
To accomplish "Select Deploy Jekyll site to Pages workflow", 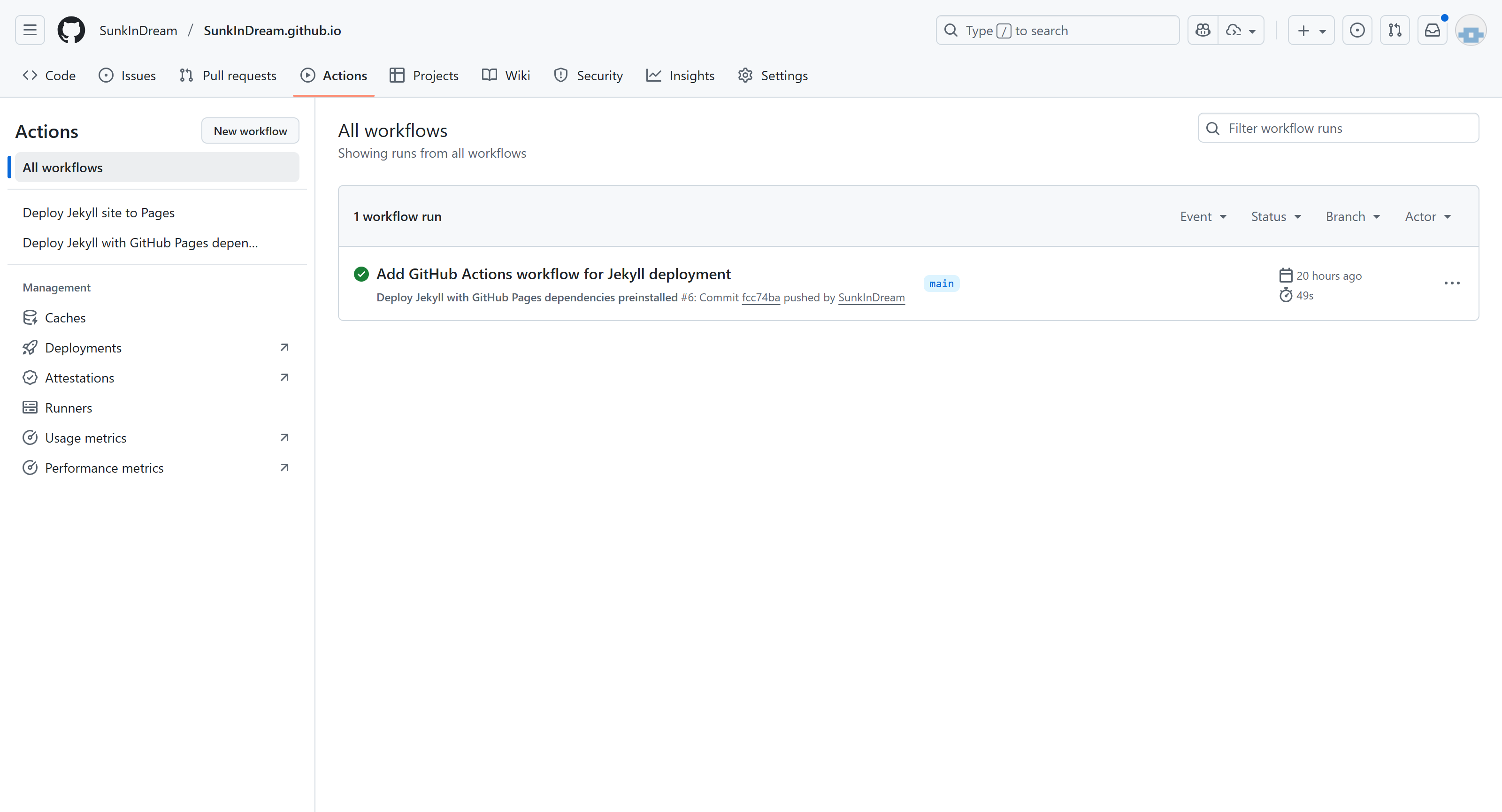I will (99, 213).
